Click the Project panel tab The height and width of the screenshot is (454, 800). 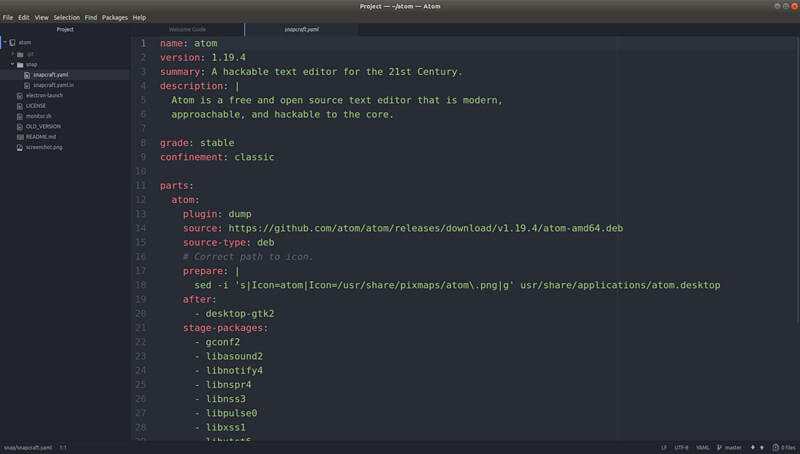tap(65, 30)
